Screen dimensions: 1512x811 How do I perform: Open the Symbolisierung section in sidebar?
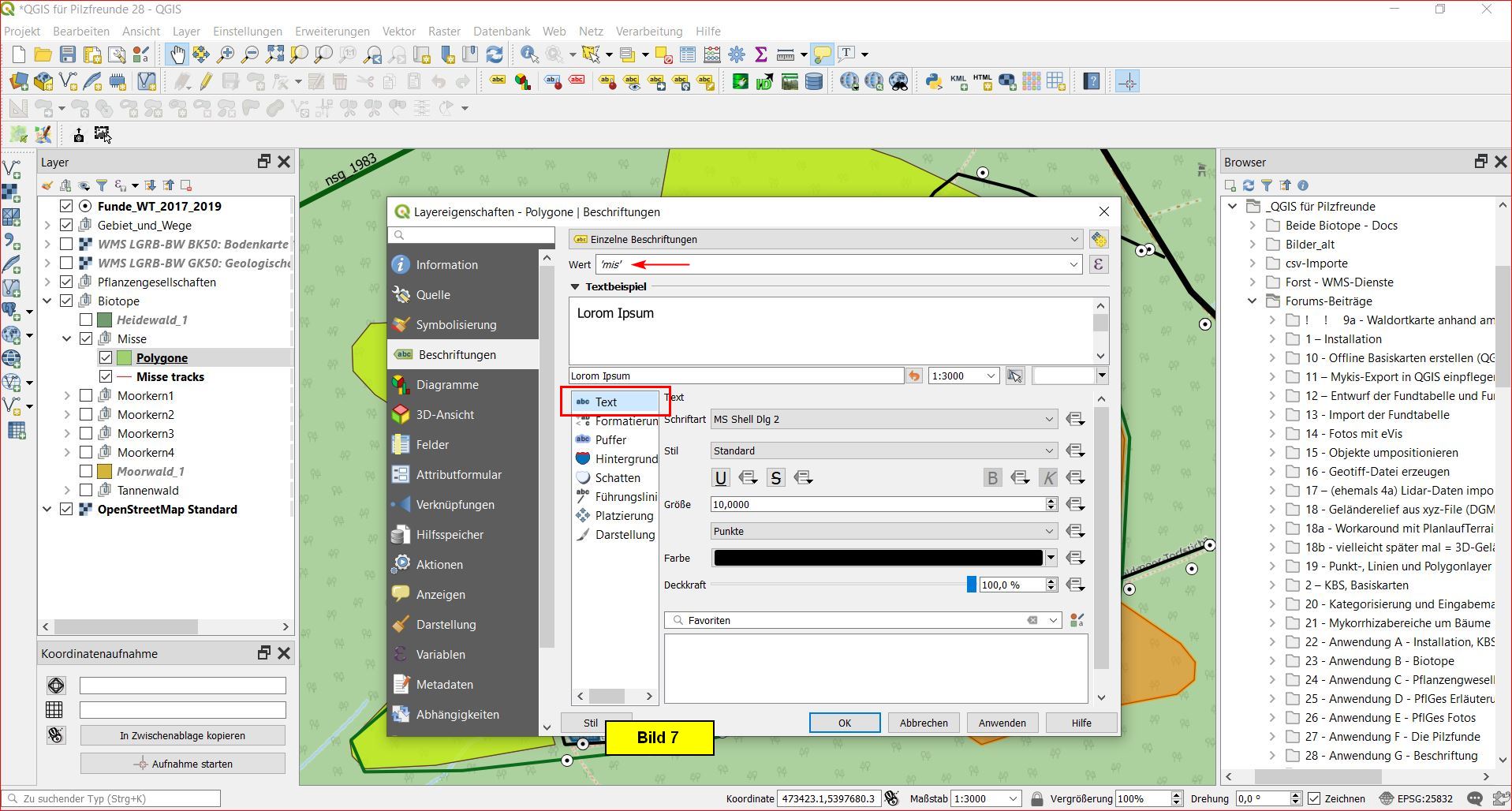pos(456,325)
